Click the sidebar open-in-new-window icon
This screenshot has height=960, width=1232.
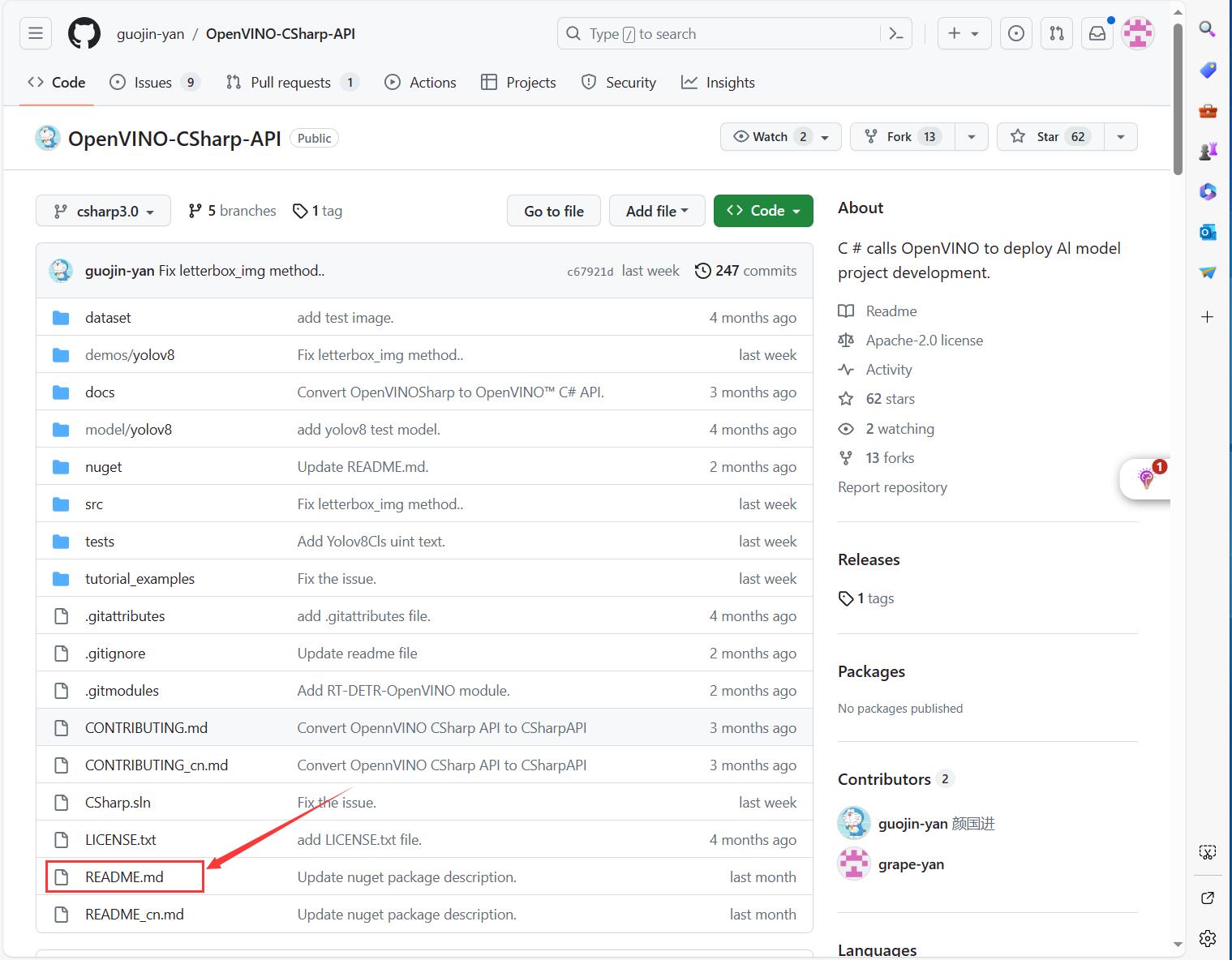1208,898
